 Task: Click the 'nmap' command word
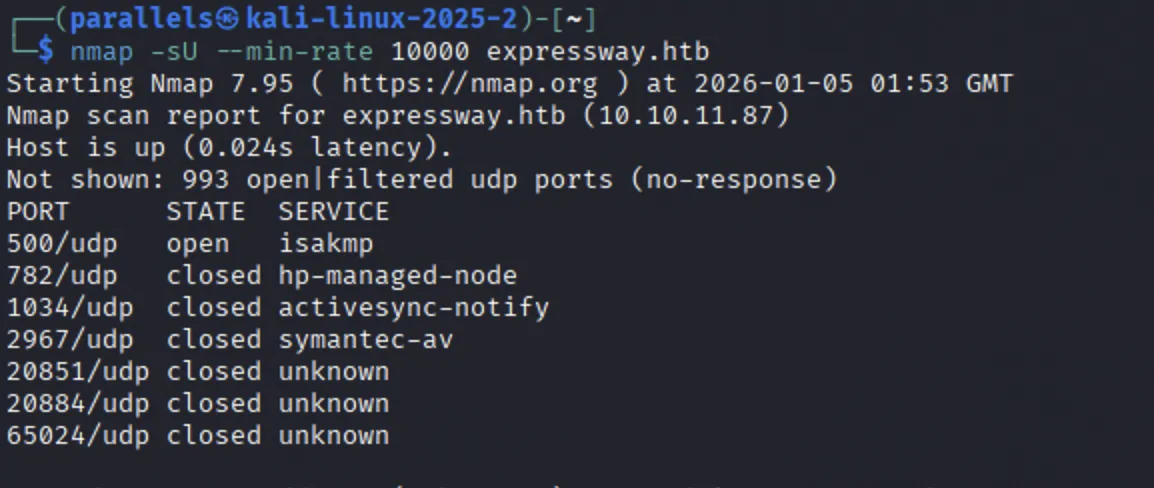pyautogui.click(x=102, y=52)
